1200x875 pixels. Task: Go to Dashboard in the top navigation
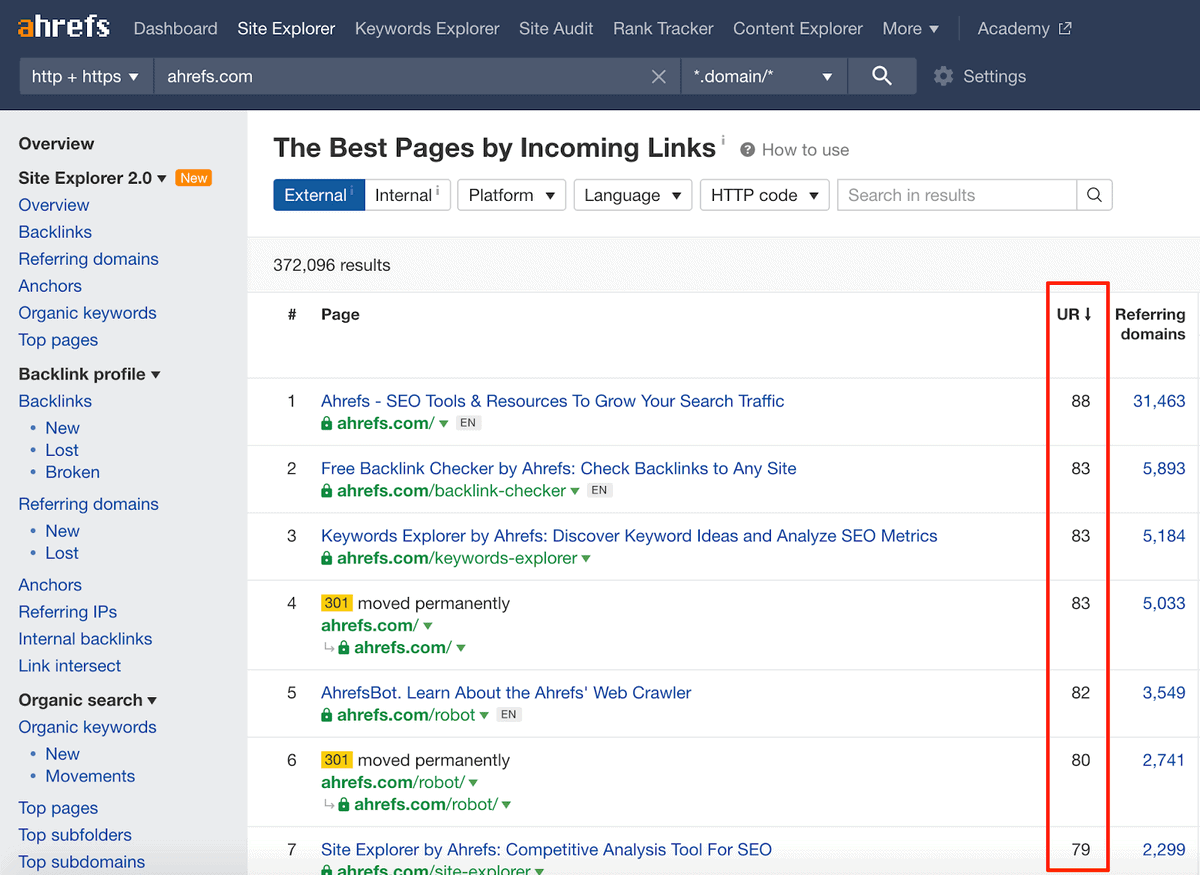[x=175, y=28]
